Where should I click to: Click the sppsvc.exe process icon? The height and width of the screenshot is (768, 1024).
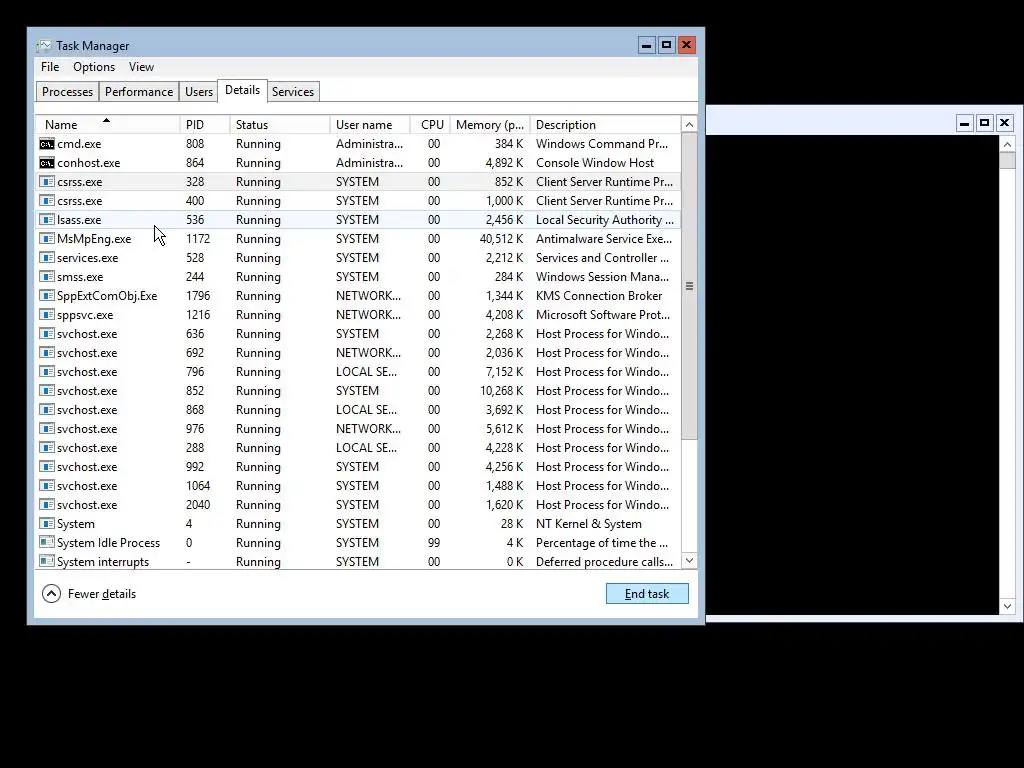point(46,314)
